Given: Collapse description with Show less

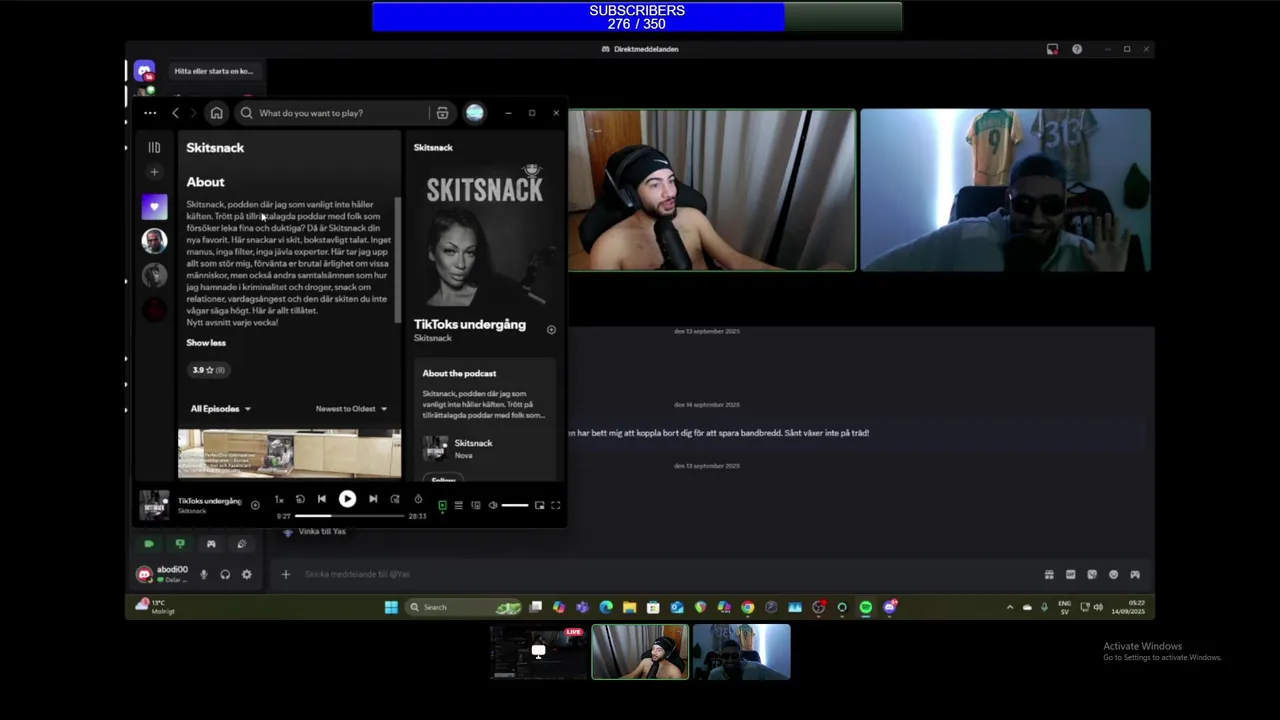Looking at the screenshot, I should click(206, 343).
